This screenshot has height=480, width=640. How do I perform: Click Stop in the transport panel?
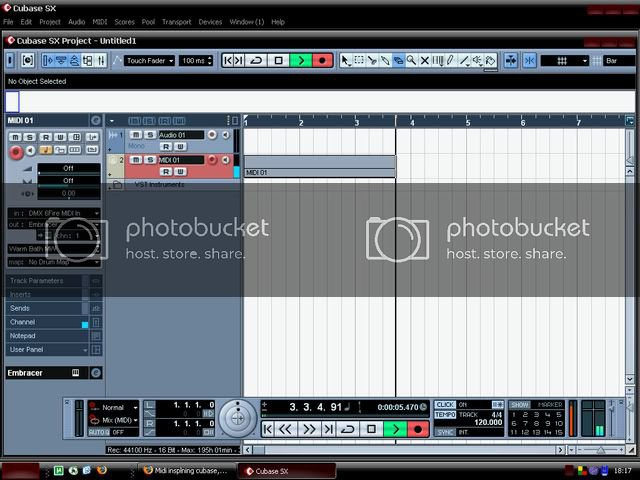[x=371, y=429]
